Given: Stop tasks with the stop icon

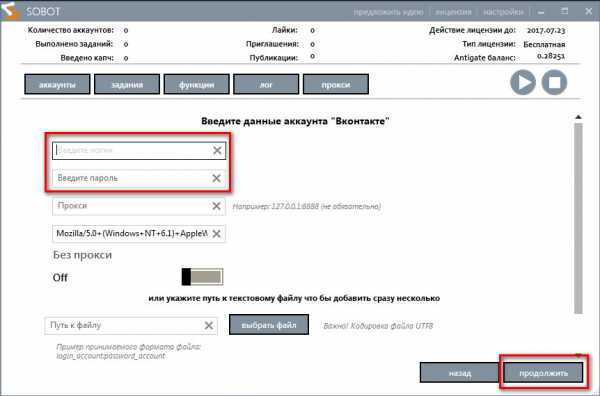Looking at the screenshot, I should coord(554,83).
